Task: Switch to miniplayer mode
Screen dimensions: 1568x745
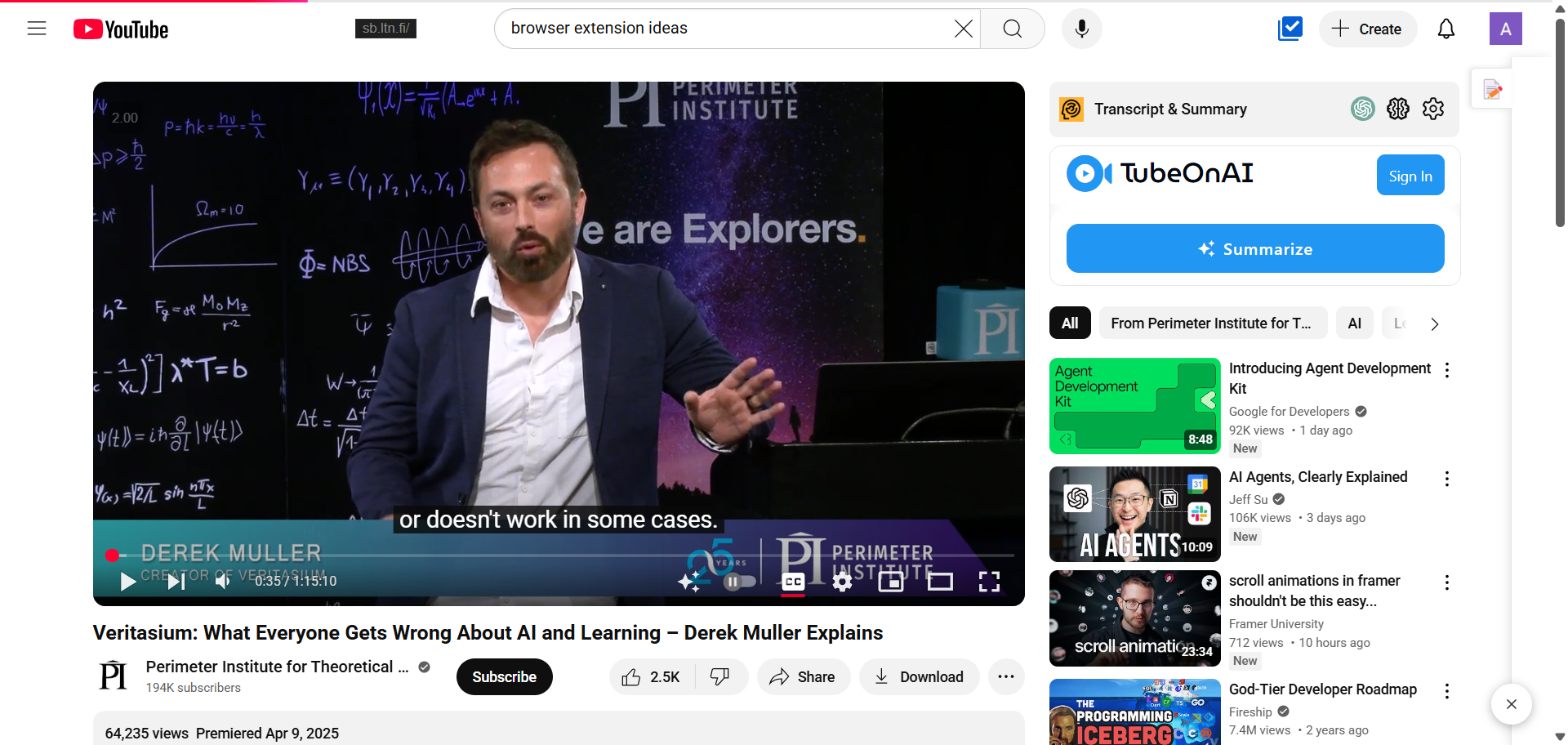Action: [x=891, y=581]
